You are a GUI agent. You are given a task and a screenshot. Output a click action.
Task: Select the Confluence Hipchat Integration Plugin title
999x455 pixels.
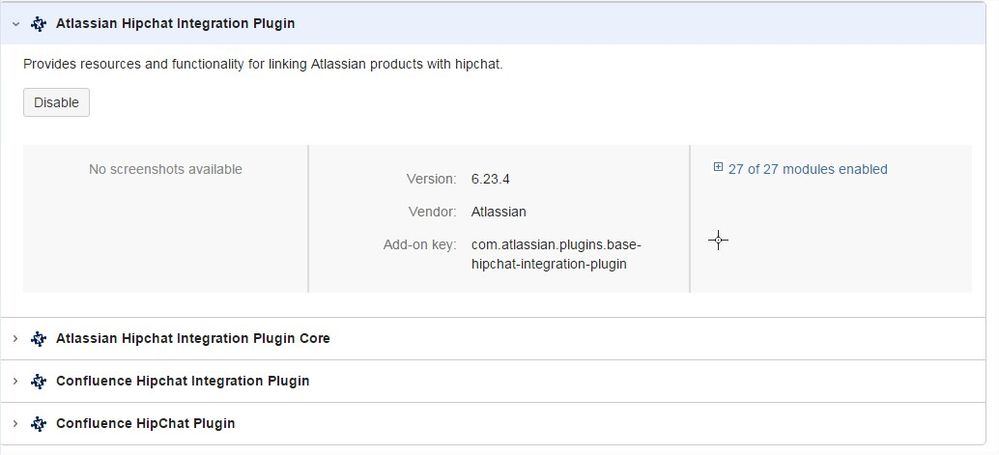(x=183, y=381)
